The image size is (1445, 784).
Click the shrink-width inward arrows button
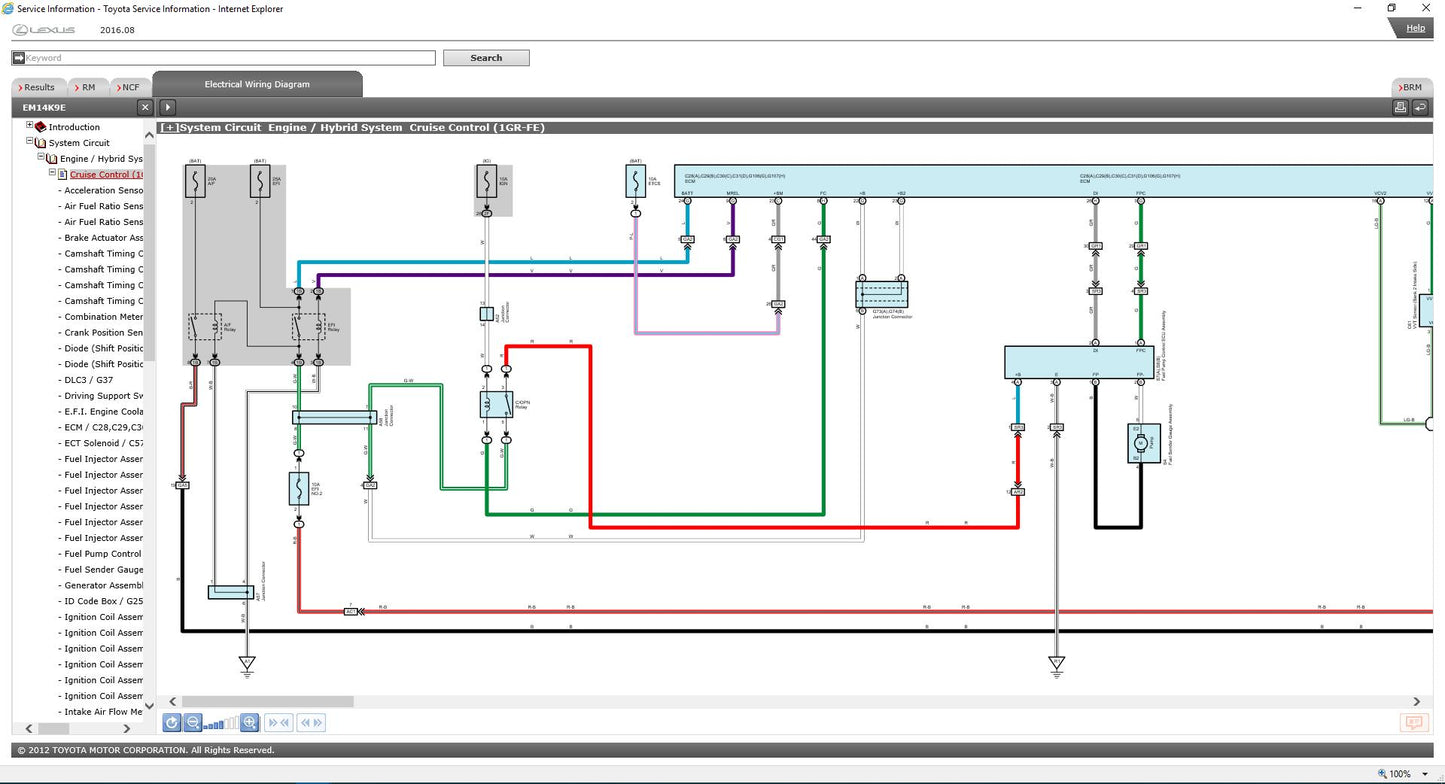click(x=279, y=723)
